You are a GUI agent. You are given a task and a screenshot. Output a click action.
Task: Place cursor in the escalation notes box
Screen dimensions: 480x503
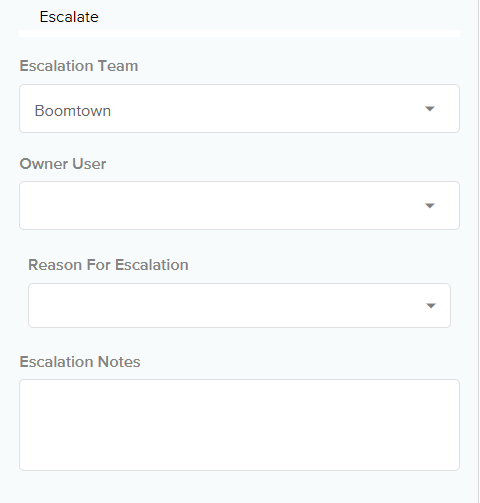pyautogui.click(x=239, y=425)
